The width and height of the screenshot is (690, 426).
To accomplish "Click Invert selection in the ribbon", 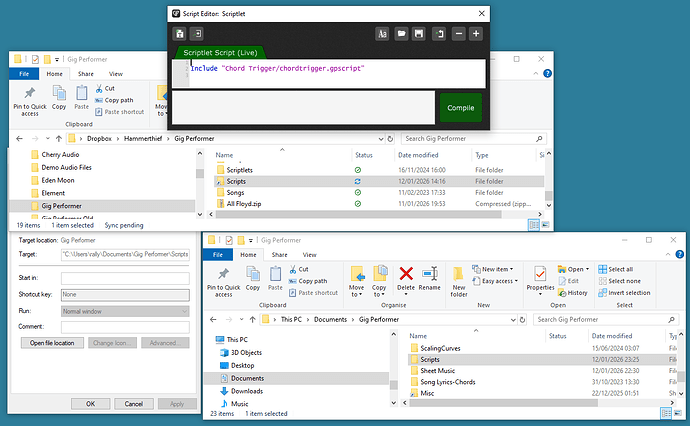I will pos(625,293).
